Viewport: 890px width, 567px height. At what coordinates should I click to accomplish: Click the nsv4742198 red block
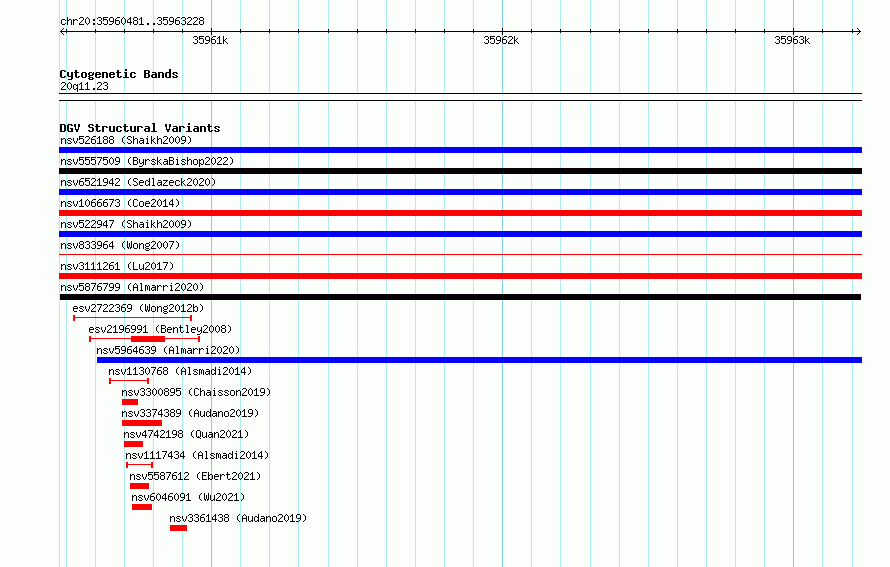click(133, 444)
